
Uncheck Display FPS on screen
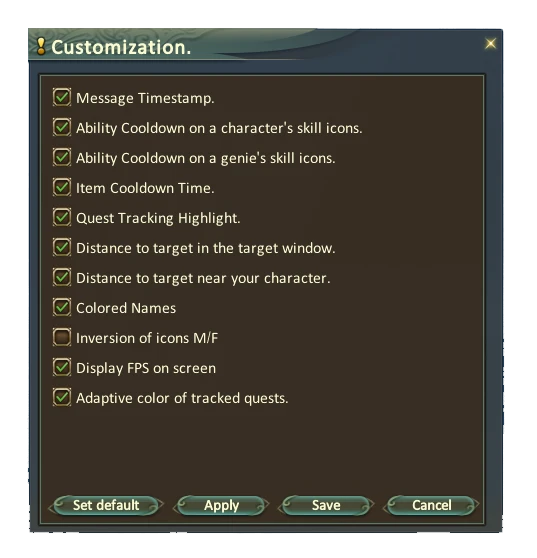tap(62, 367)
